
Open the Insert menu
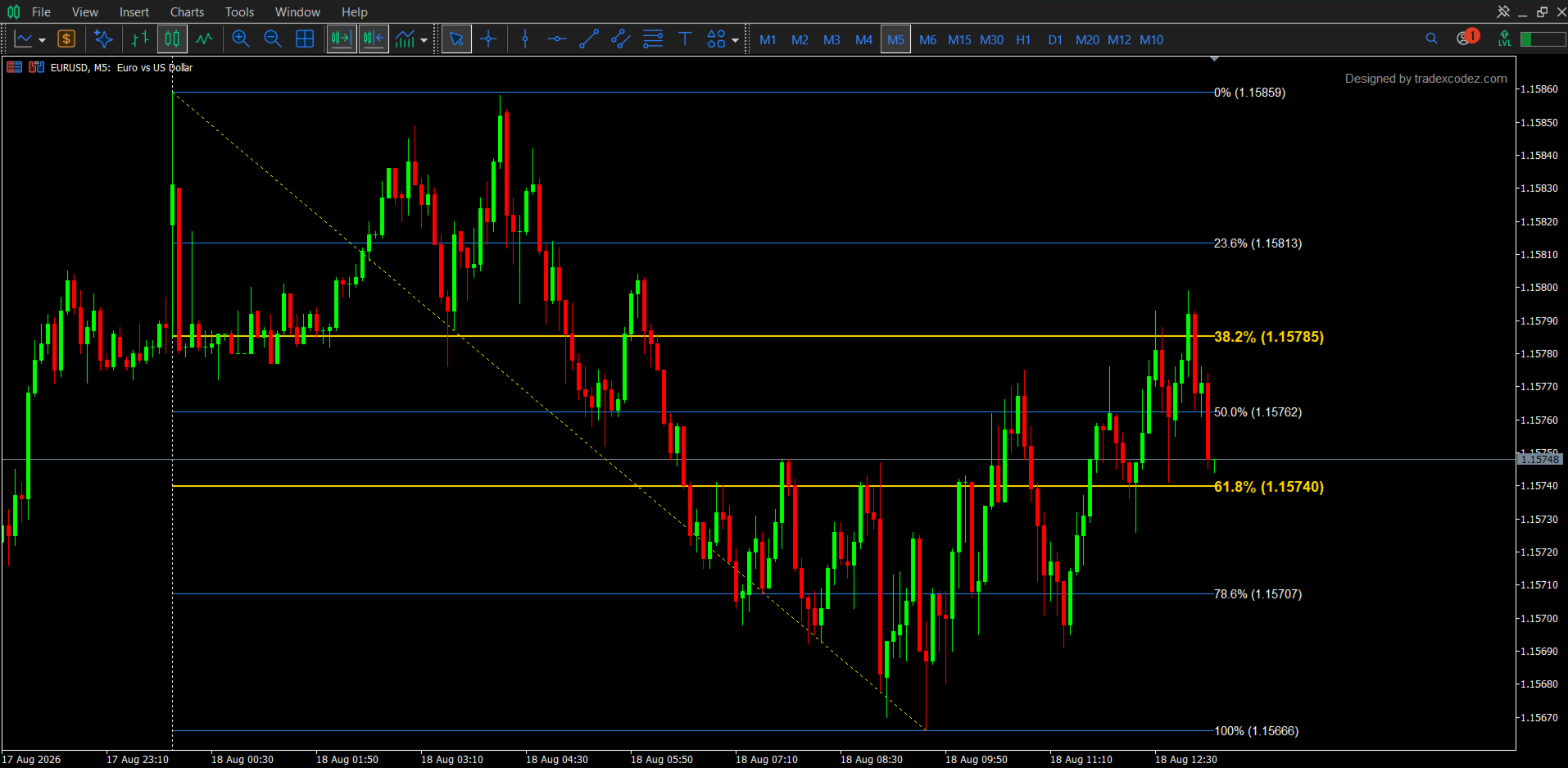134,11
